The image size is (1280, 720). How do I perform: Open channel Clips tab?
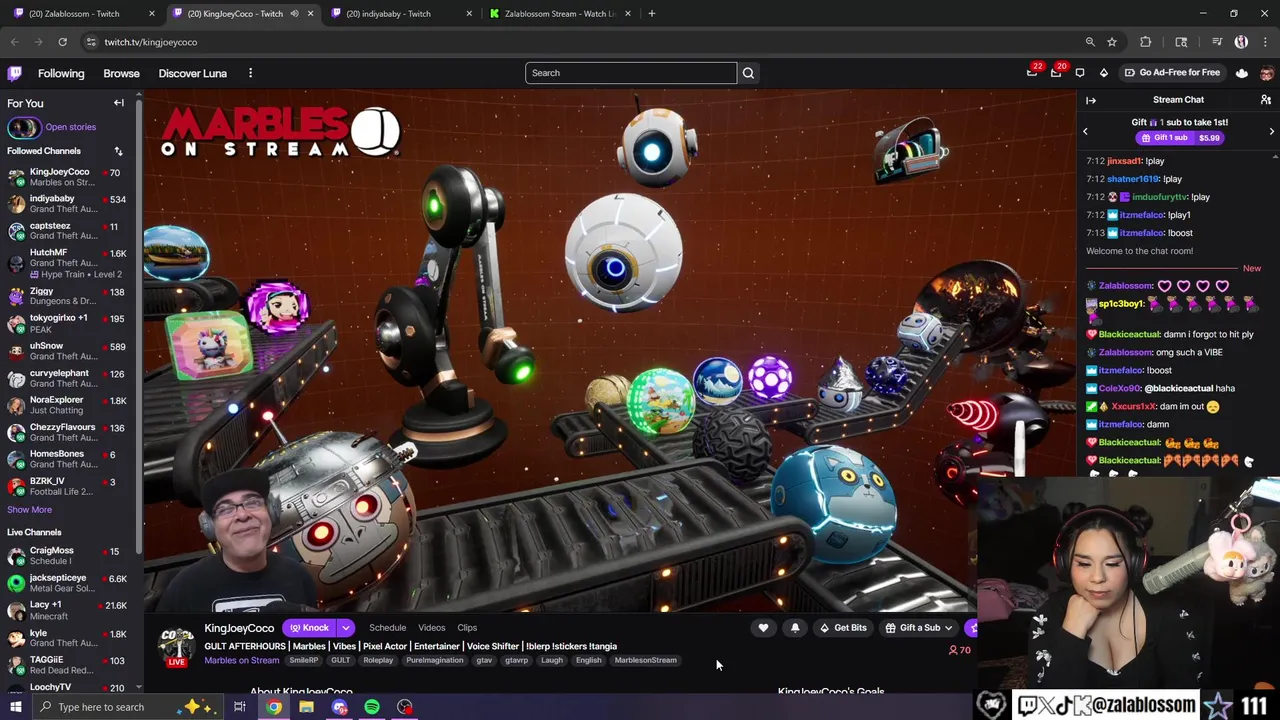[x=467, y=628]
